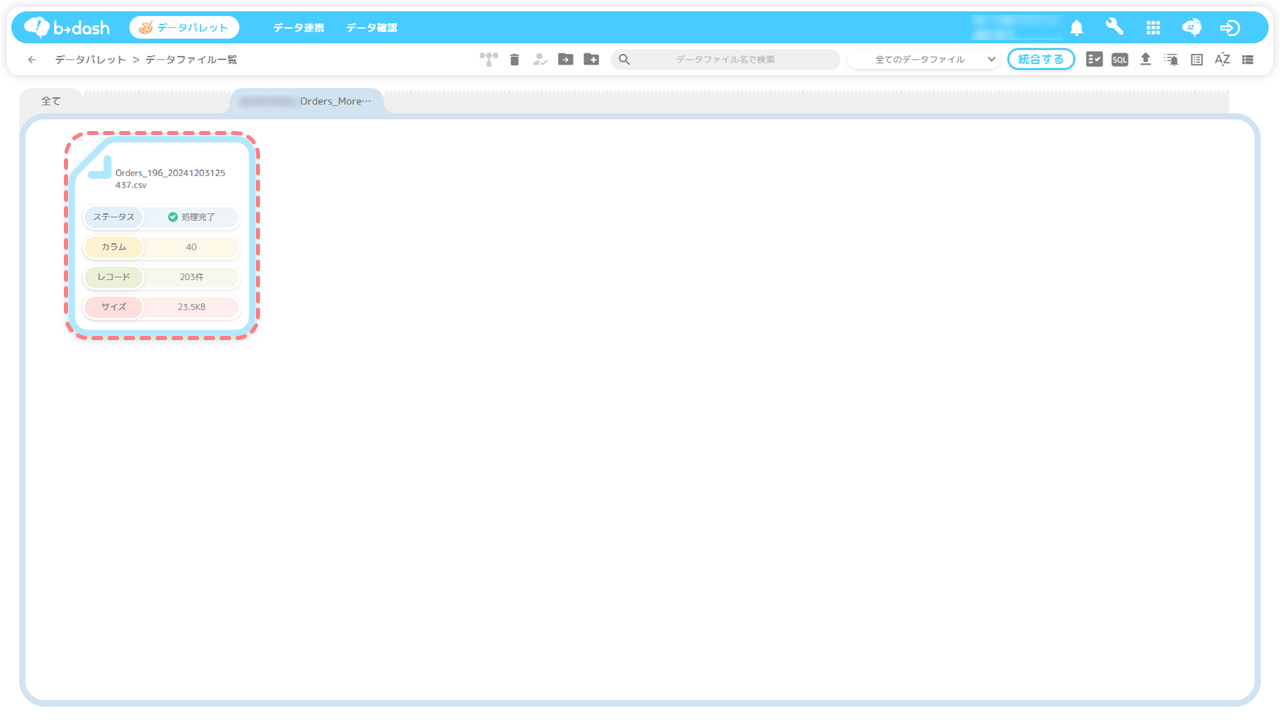Screen dimensions: 1280x720
Task: Click the add new folder icon
Action: [591, 60]
